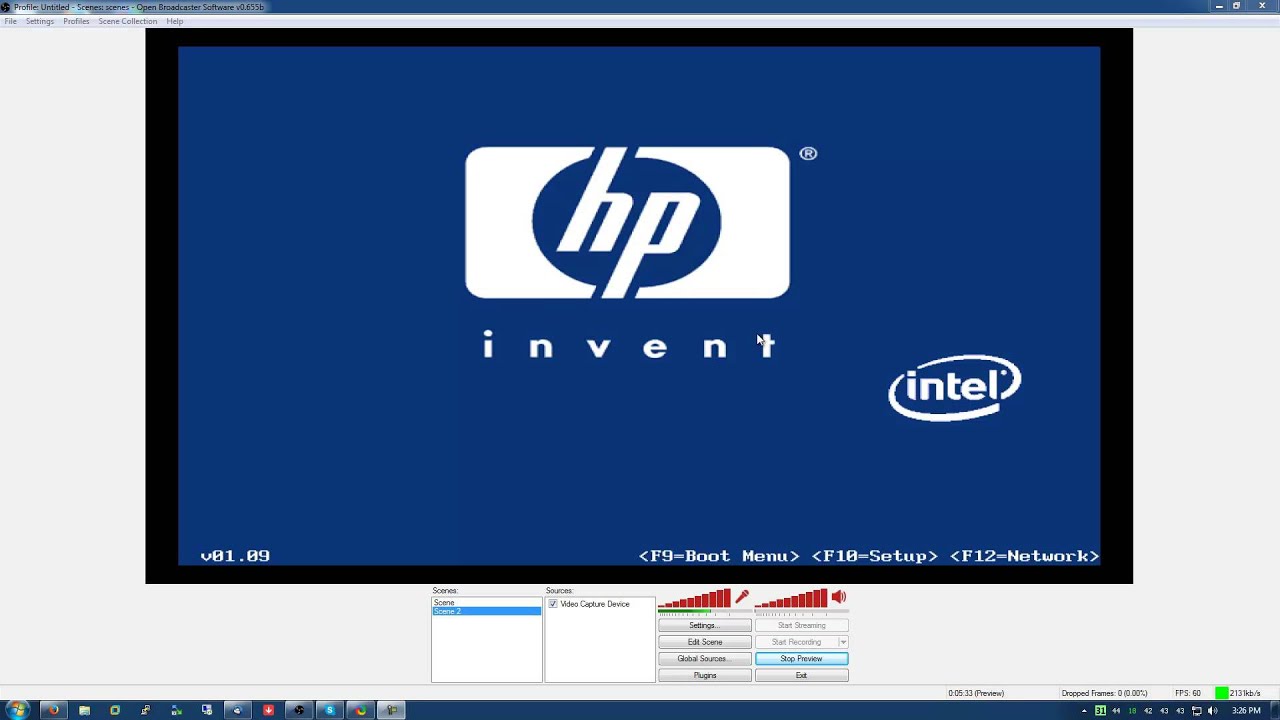The width and height of the screenshot is (1280, 720).
Task: Click the green bitrate status indicator
Action: pyautogui.click(x=1221, y=693)
